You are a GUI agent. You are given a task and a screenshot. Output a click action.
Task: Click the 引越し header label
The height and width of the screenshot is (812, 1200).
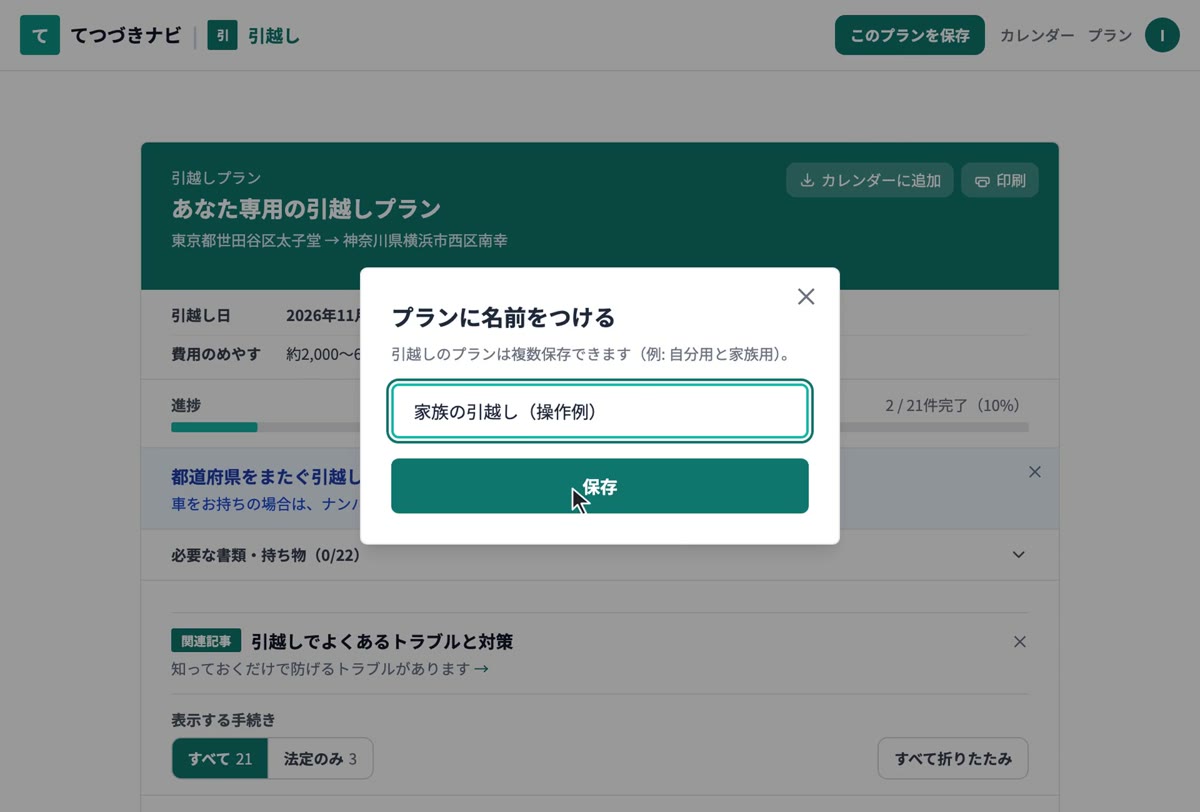click(x=274, y=36)
